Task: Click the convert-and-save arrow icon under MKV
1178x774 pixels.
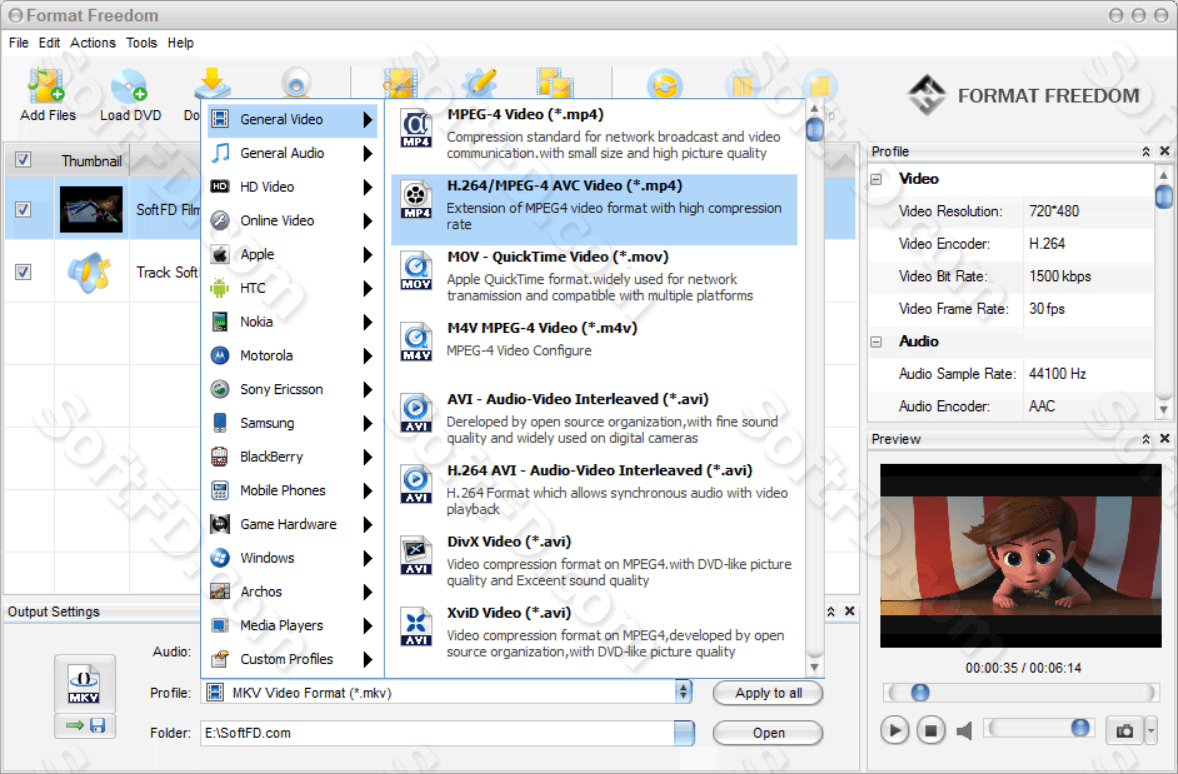Action: click(84, 725)
